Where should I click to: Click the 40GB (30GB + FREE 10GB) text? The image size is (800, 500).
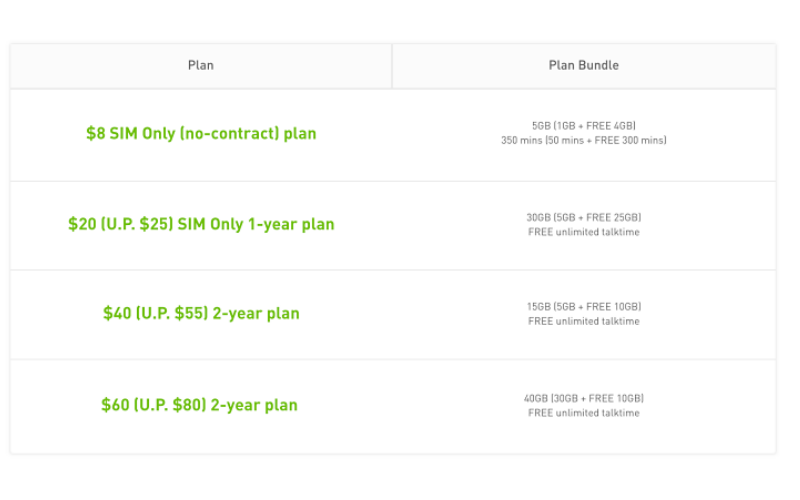point(583,398)
